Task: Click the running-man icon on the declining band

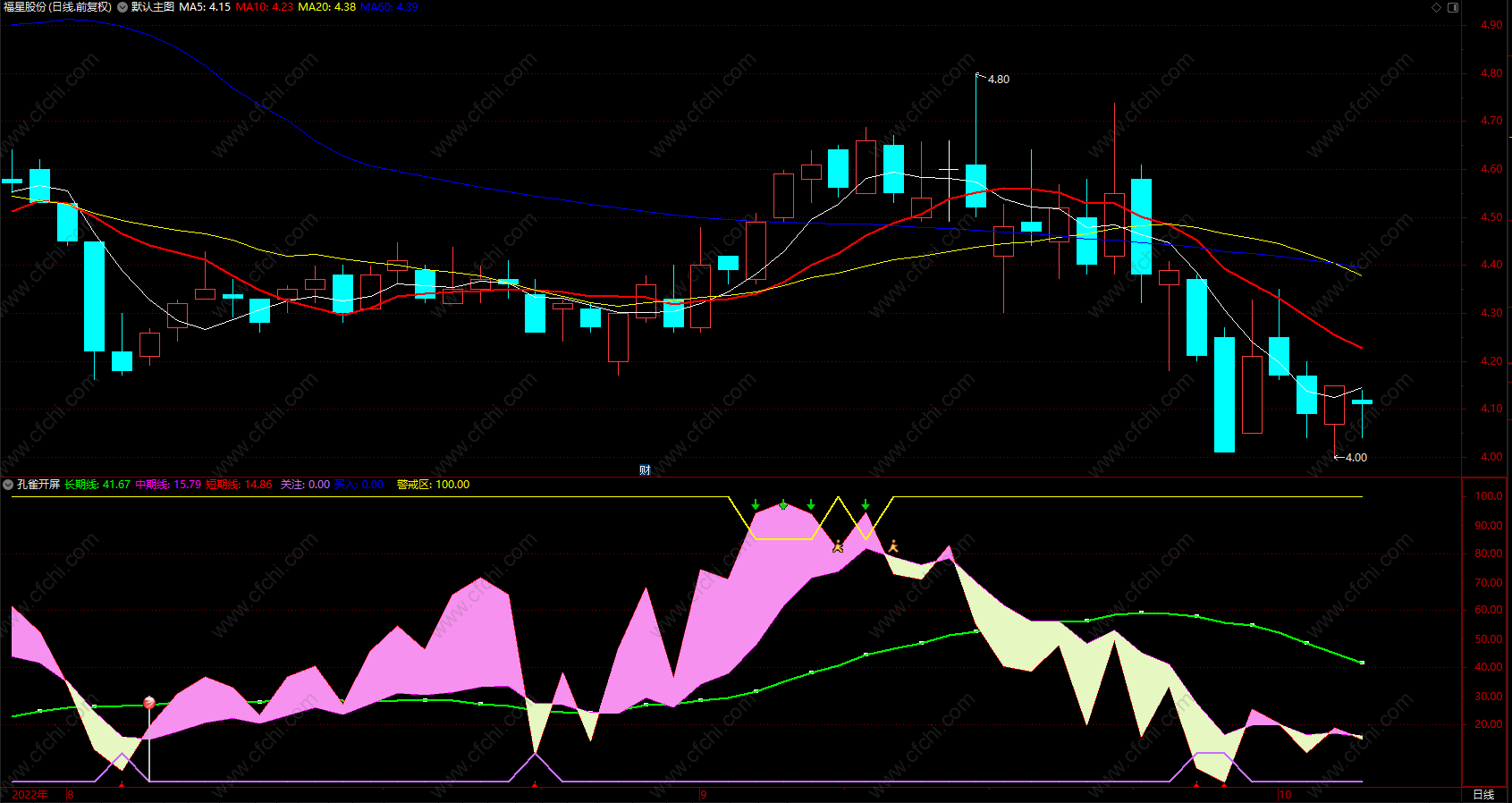Action: coord(892,545)
